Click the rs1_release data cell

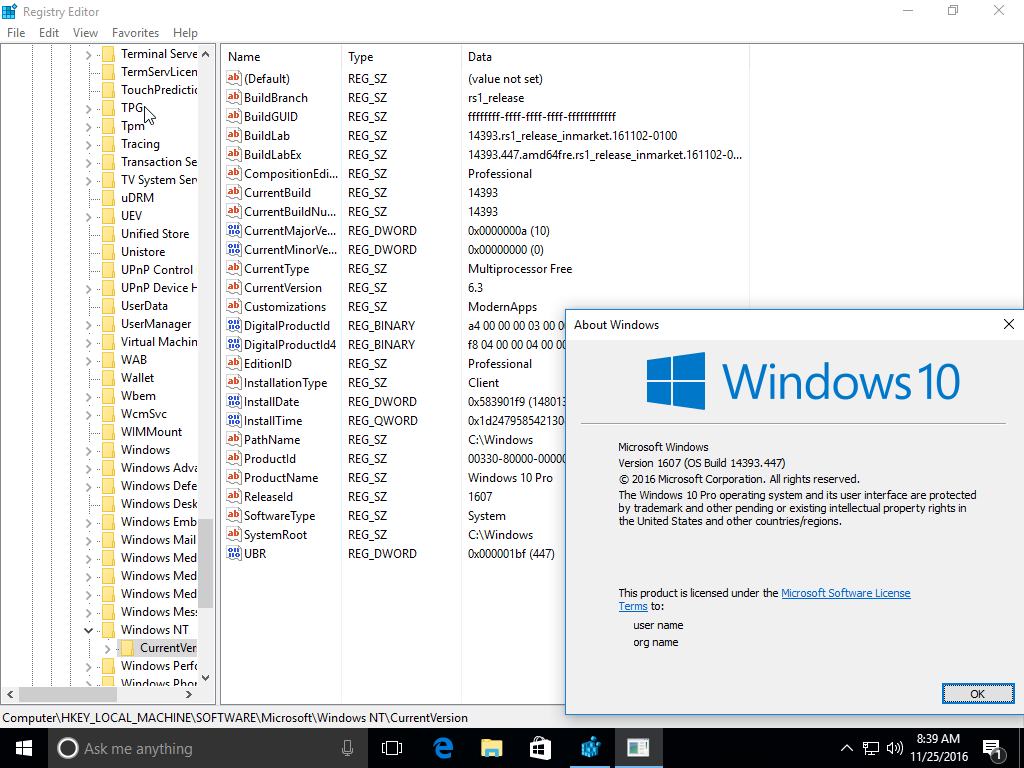tap(496, 97)
